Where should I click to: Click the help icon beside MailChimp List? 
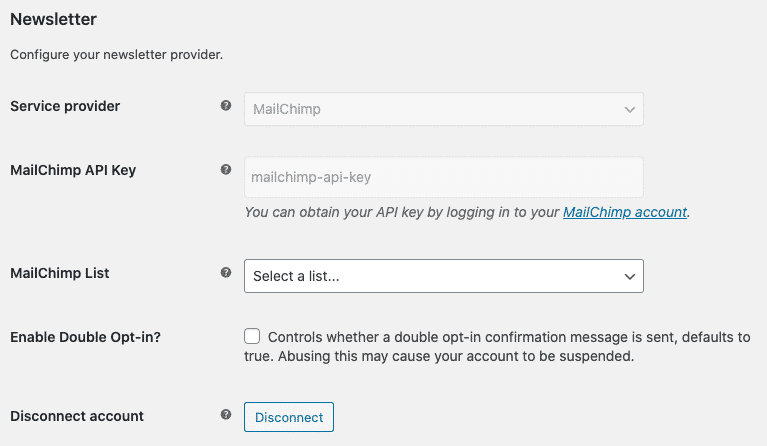point(226,272)
